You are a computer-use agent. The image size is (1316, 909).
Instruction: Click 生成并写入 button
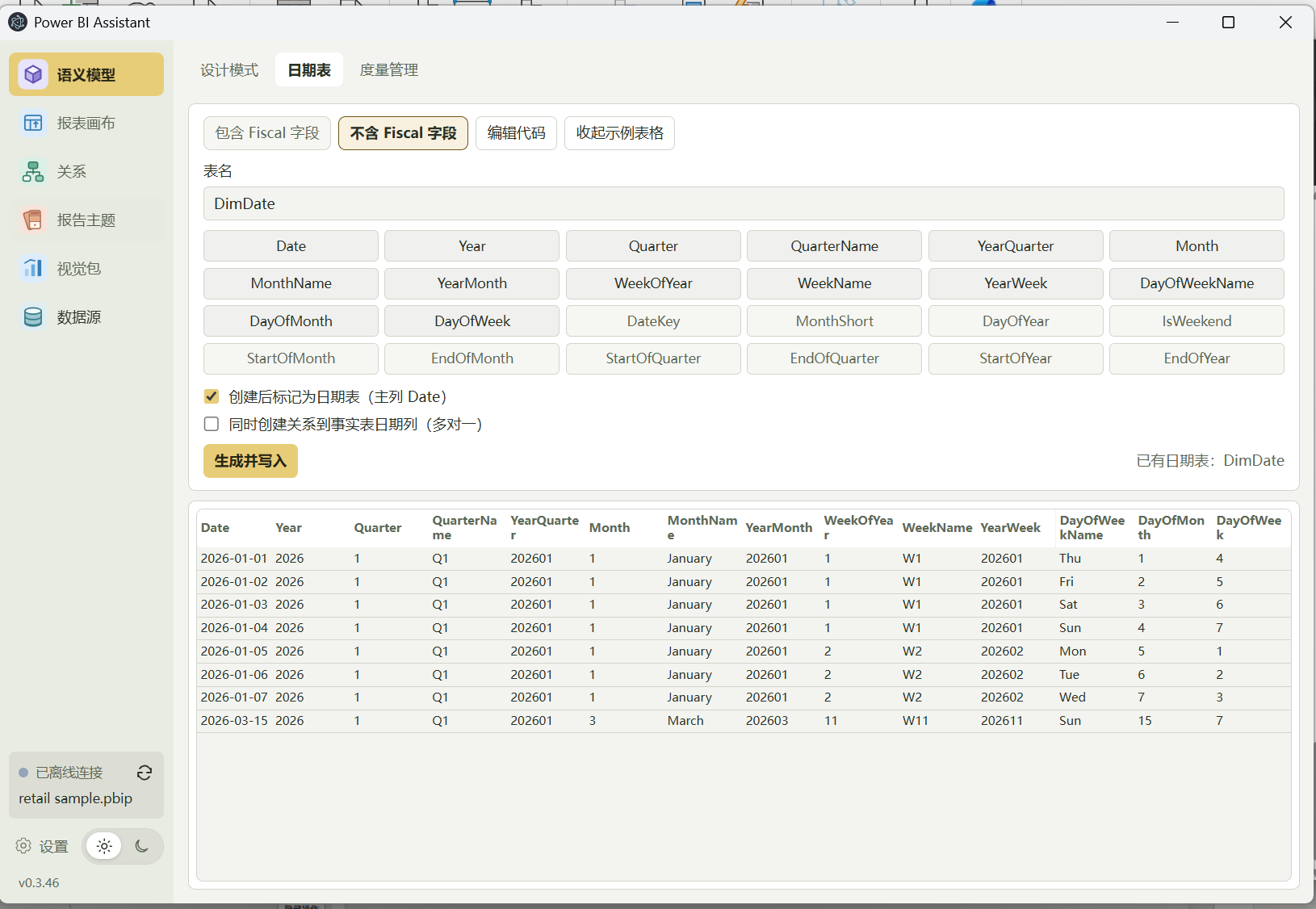[x=250, y=461]
